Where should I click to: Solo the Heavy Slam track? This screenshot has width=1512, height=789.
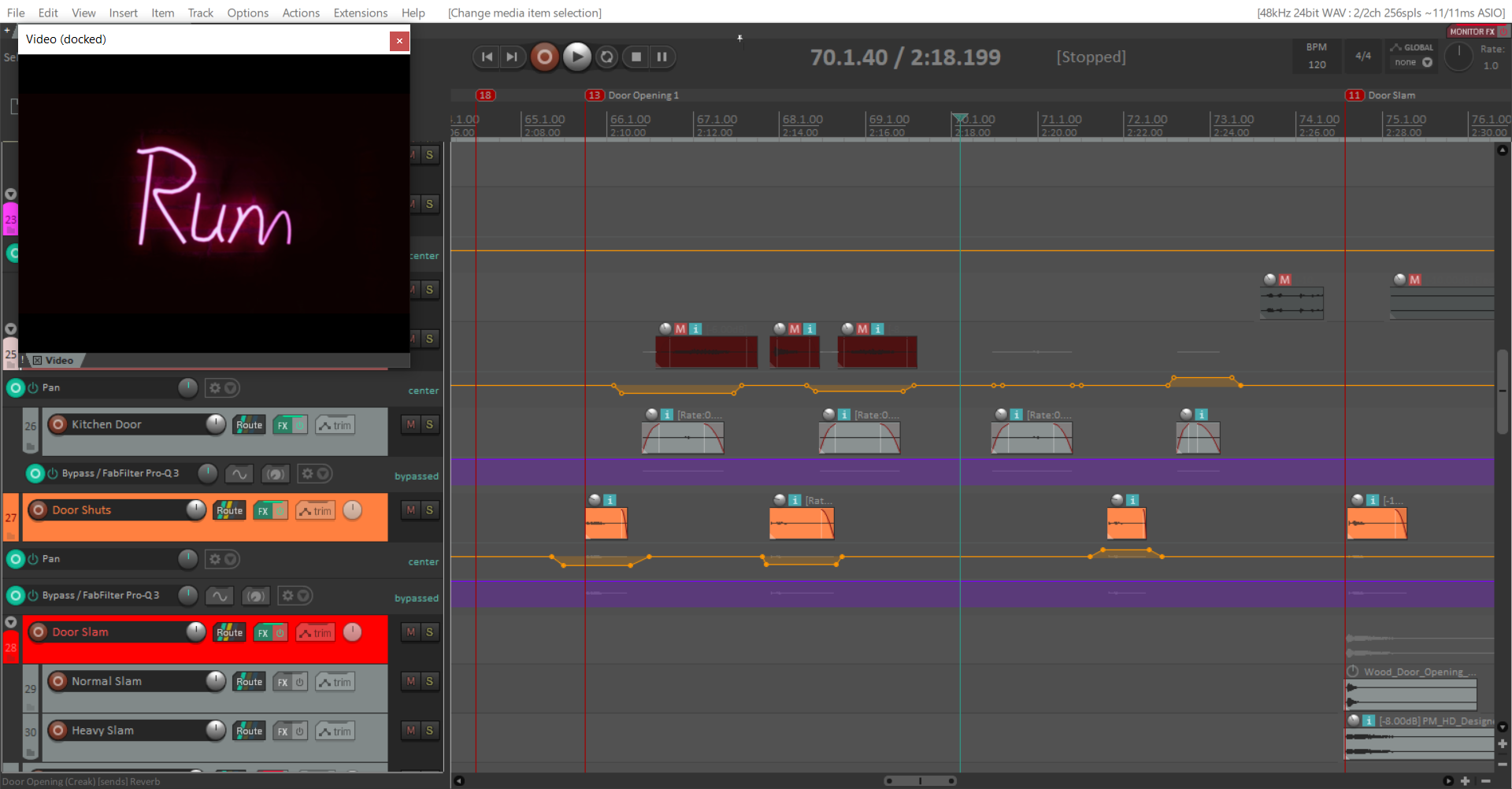click(429, 730)
